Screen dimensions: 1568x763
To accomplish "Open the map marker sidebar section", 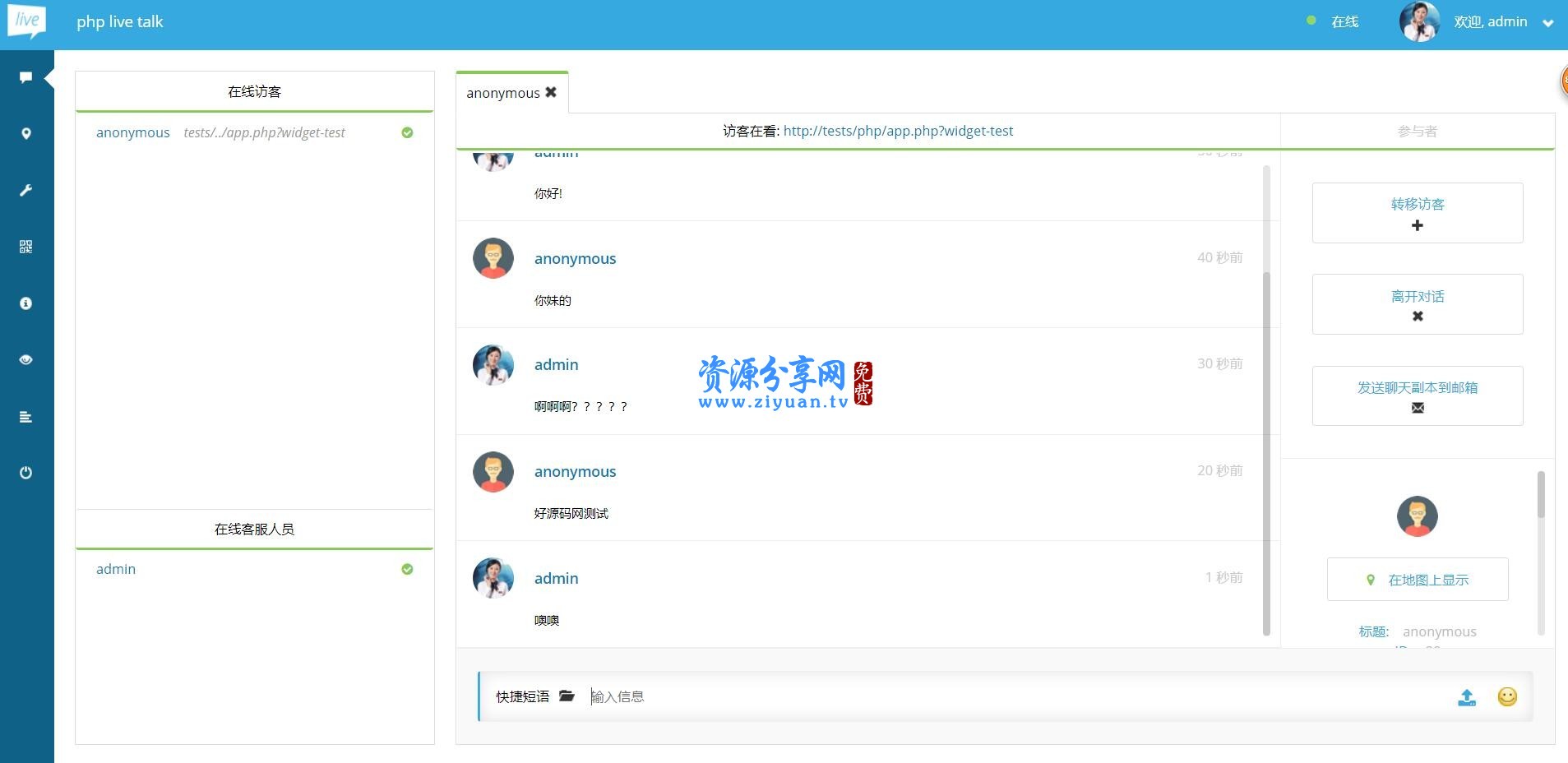I will pos(26,133).
